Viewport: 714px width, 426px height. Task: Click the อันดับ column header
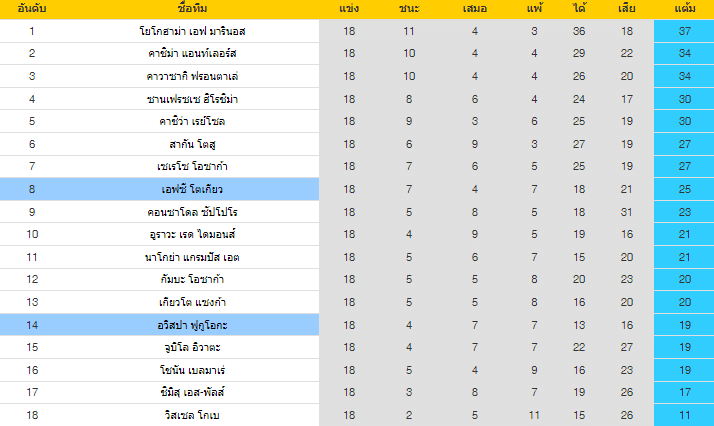point(31,8)
